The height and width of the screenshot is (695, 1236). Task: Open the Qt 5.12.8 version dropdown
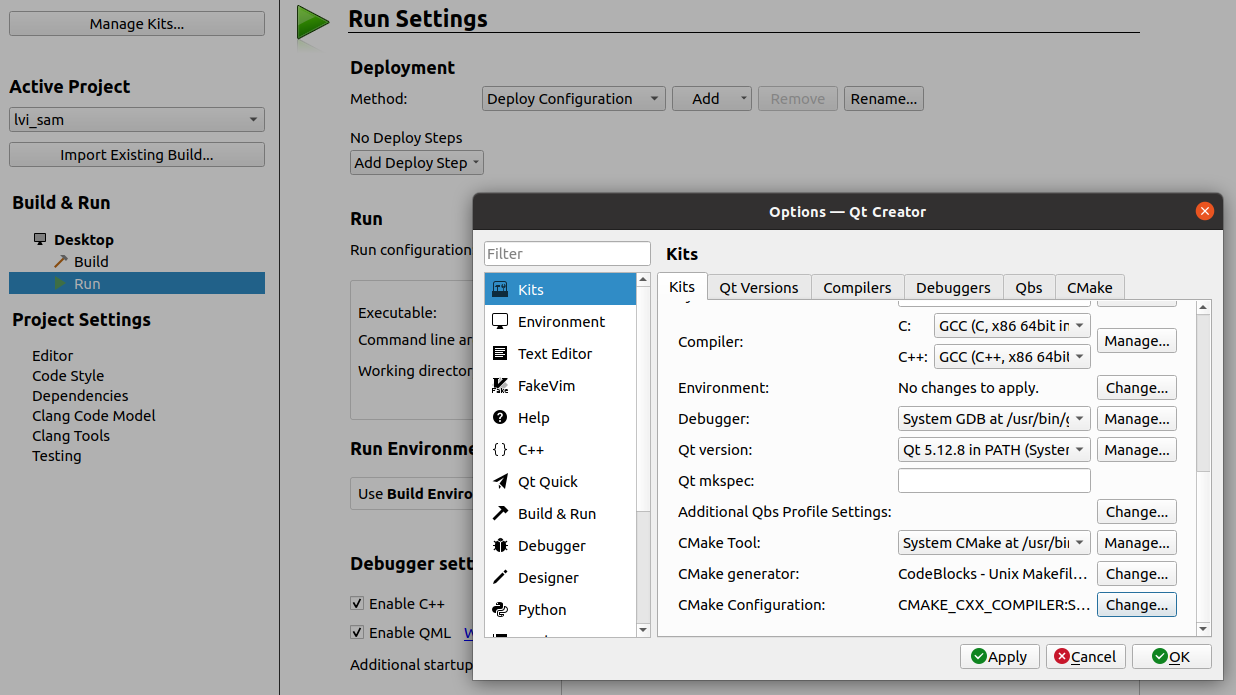click(994, 450)
